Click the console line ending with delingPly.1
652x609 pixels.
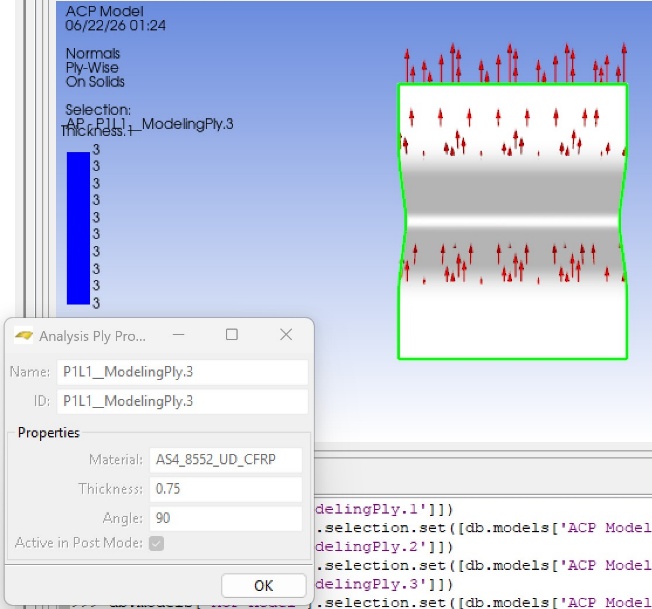point(383,509)
